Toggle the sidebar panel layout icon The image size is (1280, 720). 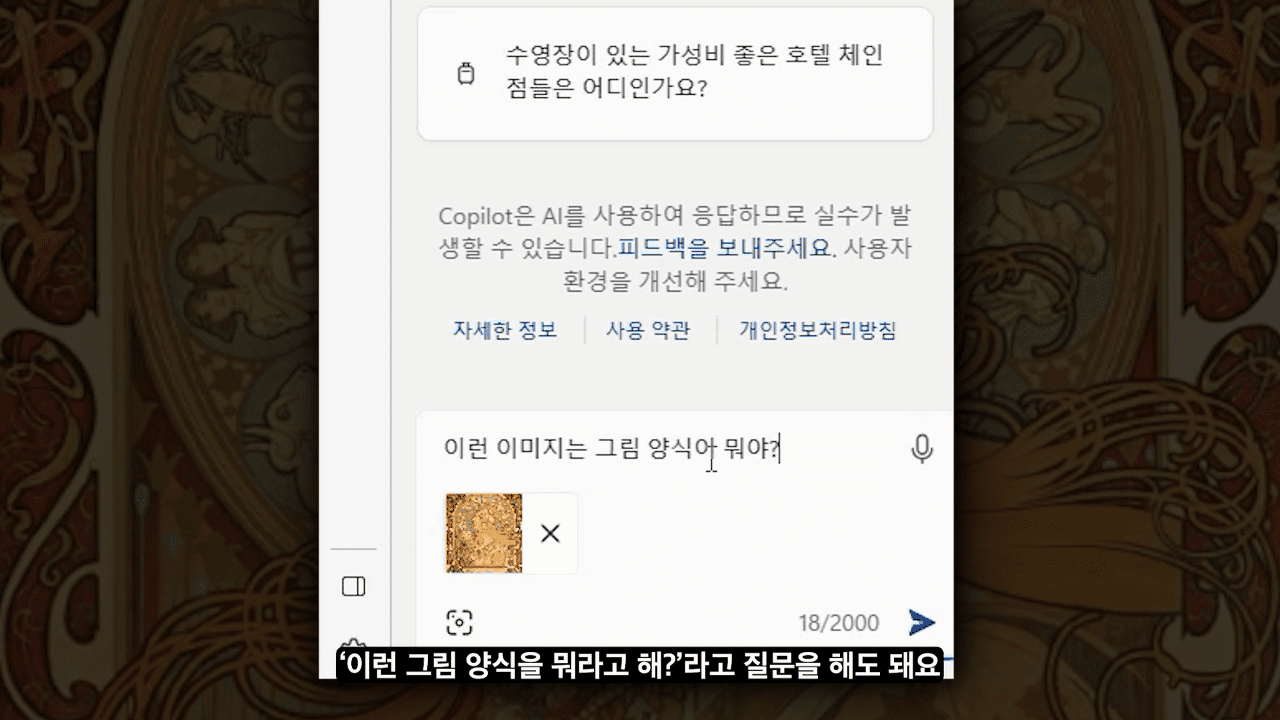coord(353,586)
